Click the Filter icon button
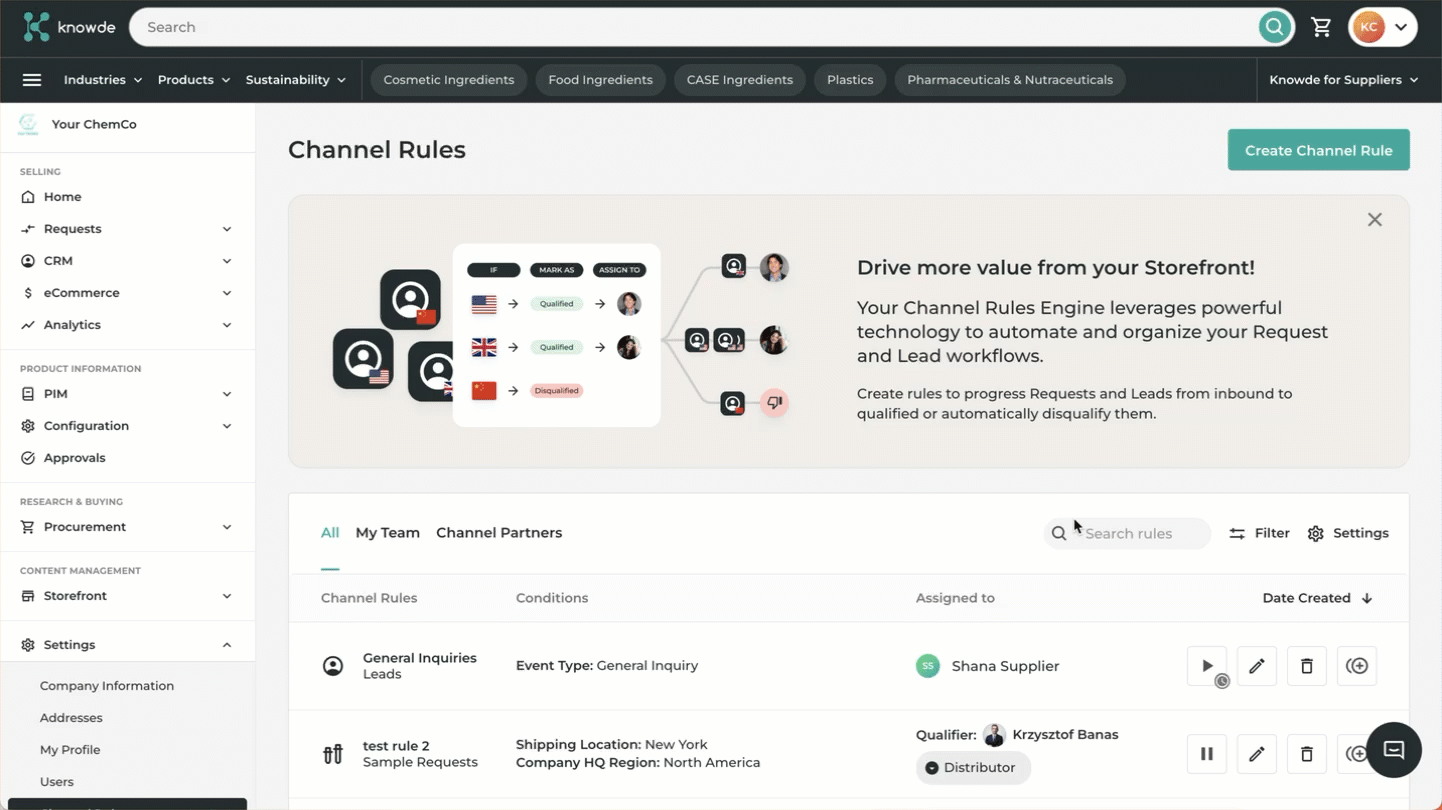The width and height of the screenshot is (1442, 810). [x=1259, y=533]
